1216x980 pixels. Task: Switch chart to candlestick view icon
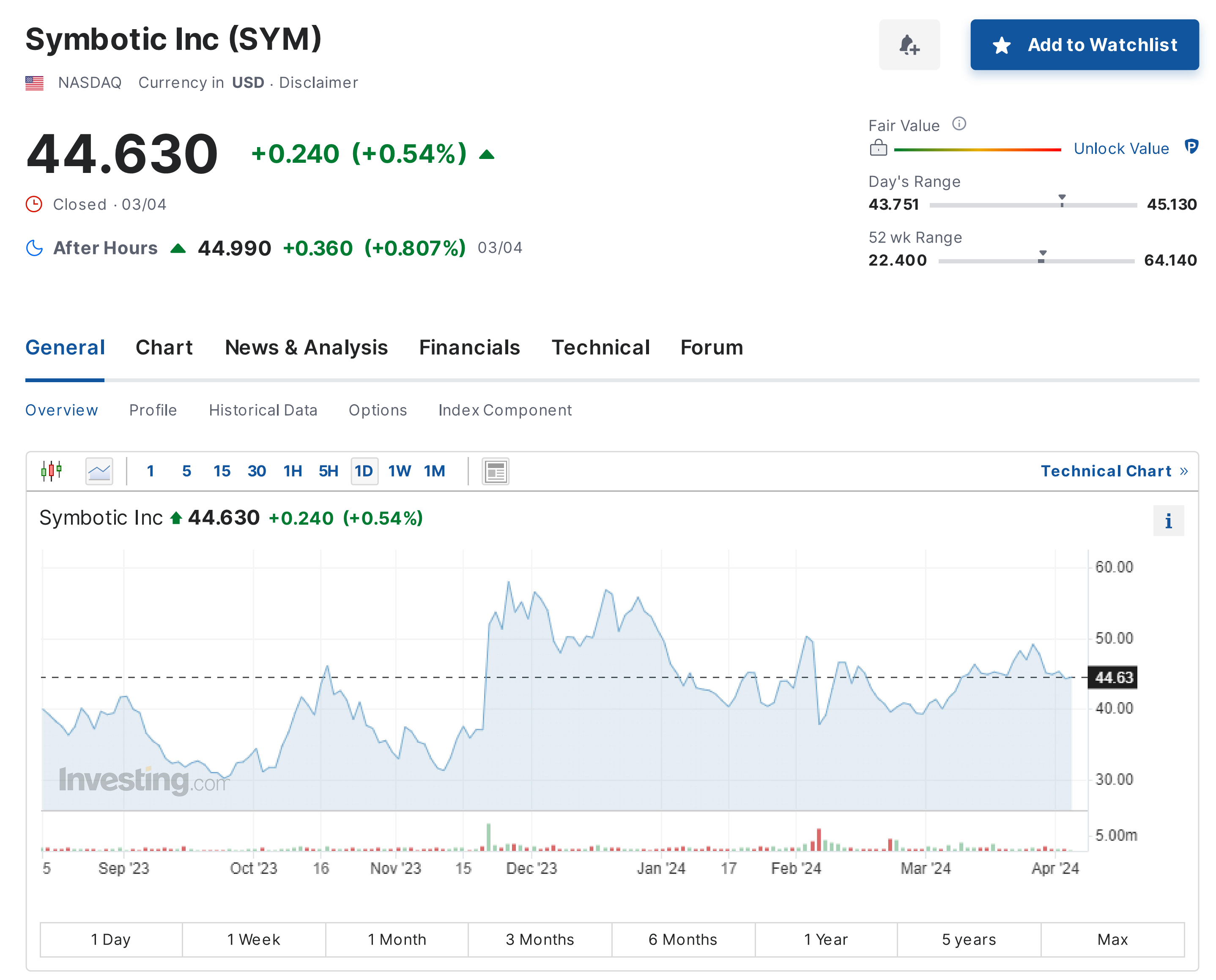point(52,471)
